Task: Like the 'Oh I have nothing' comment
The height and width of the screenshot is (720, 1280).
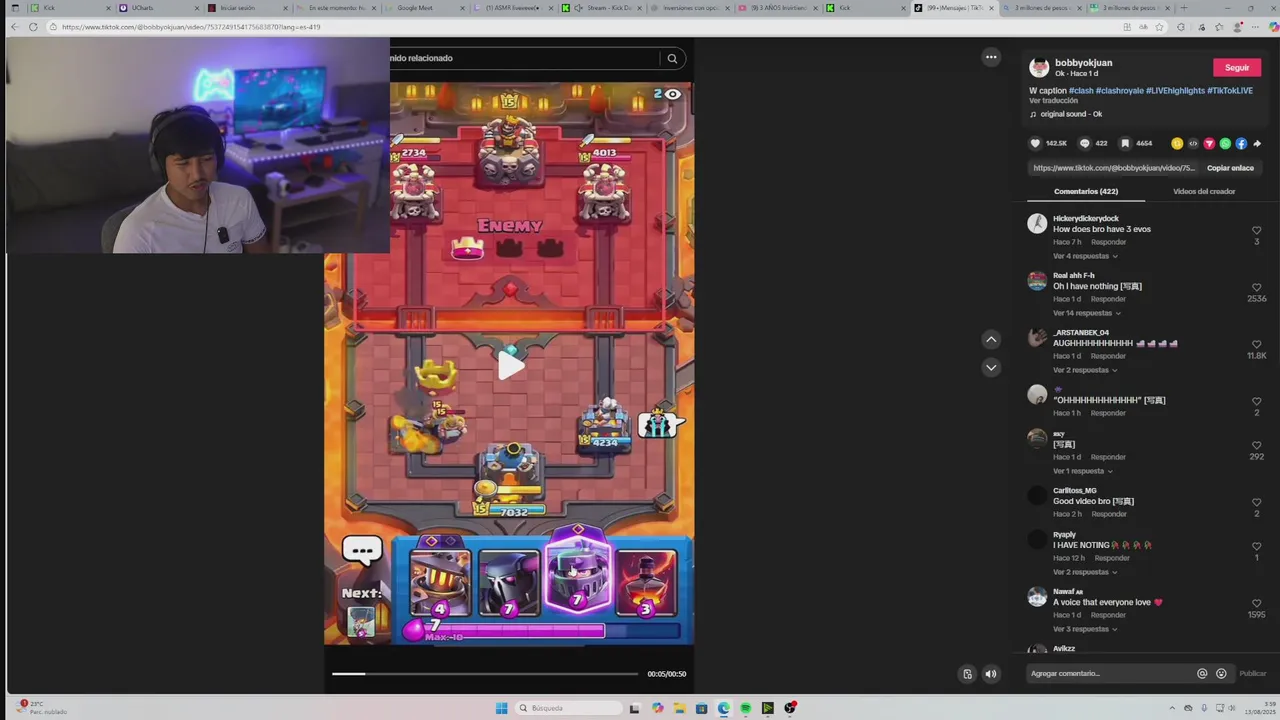Action: pyautogui.click(x=1257, y=287)
